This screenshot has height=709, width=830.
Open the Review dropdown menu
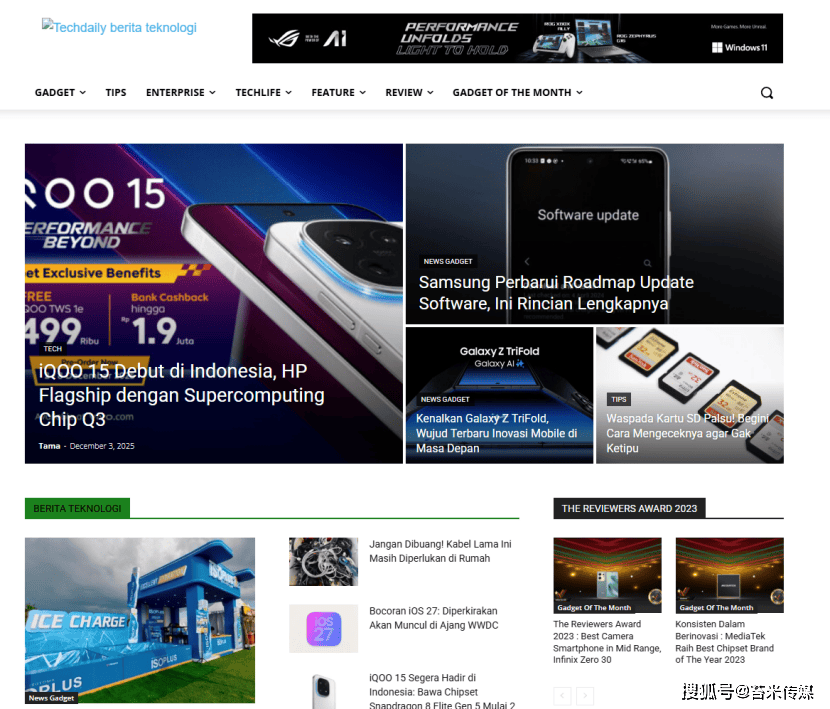409,93
